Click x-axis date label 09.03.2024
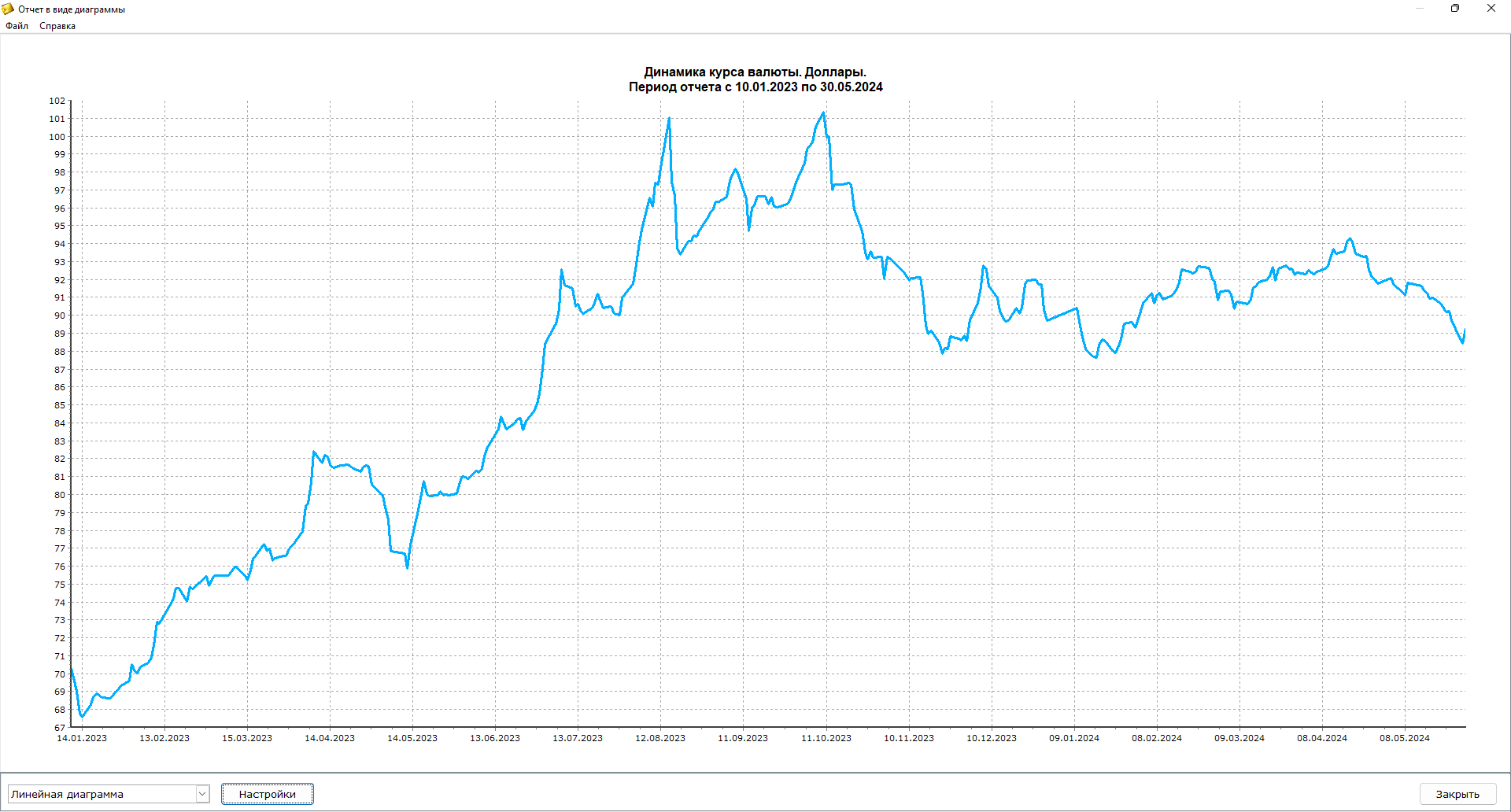This screenshot has width=1511, height=812. pyautogui.click(x=1239, y=738)
